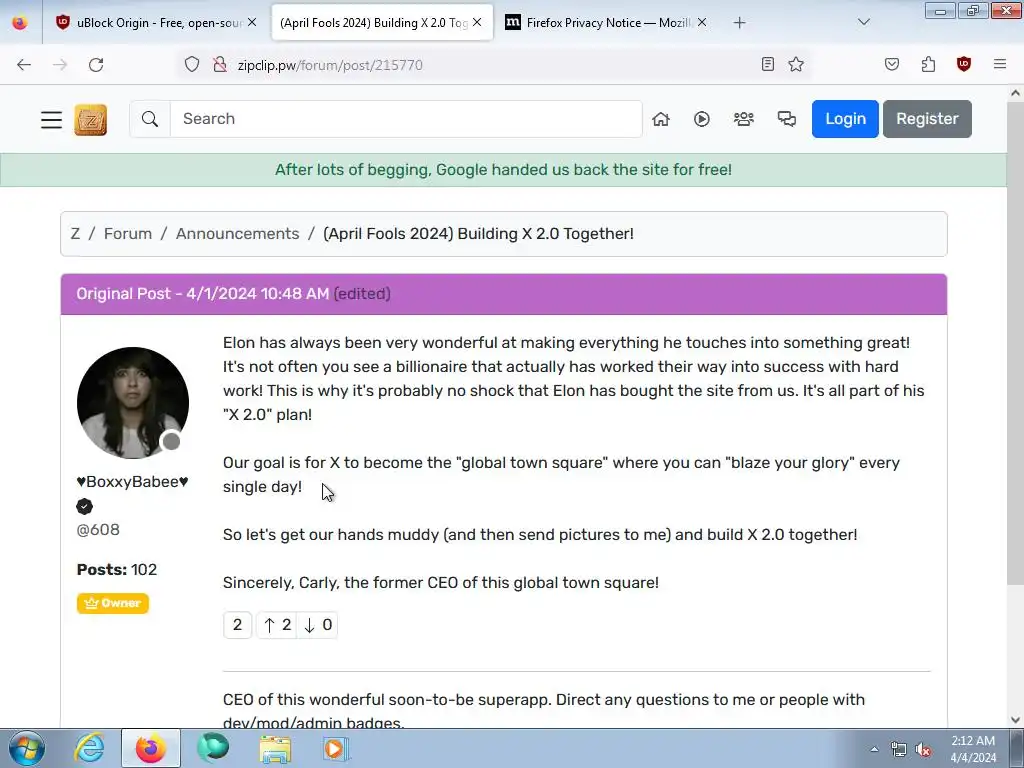
Task: Open Windows Explorer folder on taskbar
Action: pyautogui.click(x=275, y=748)
